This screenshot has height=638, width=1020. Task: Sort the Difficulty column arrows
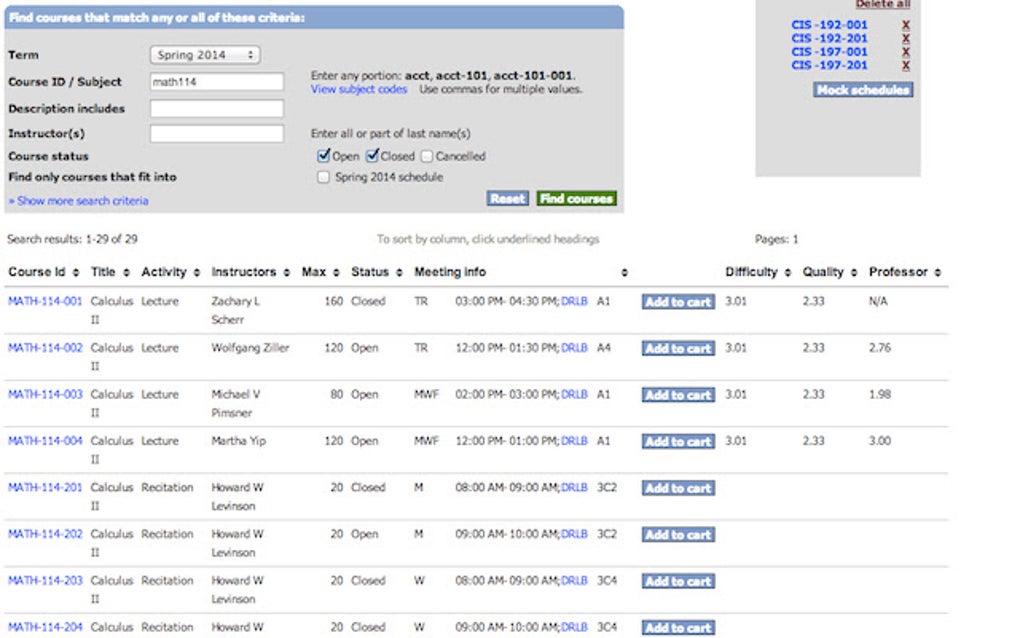(788, 272)
